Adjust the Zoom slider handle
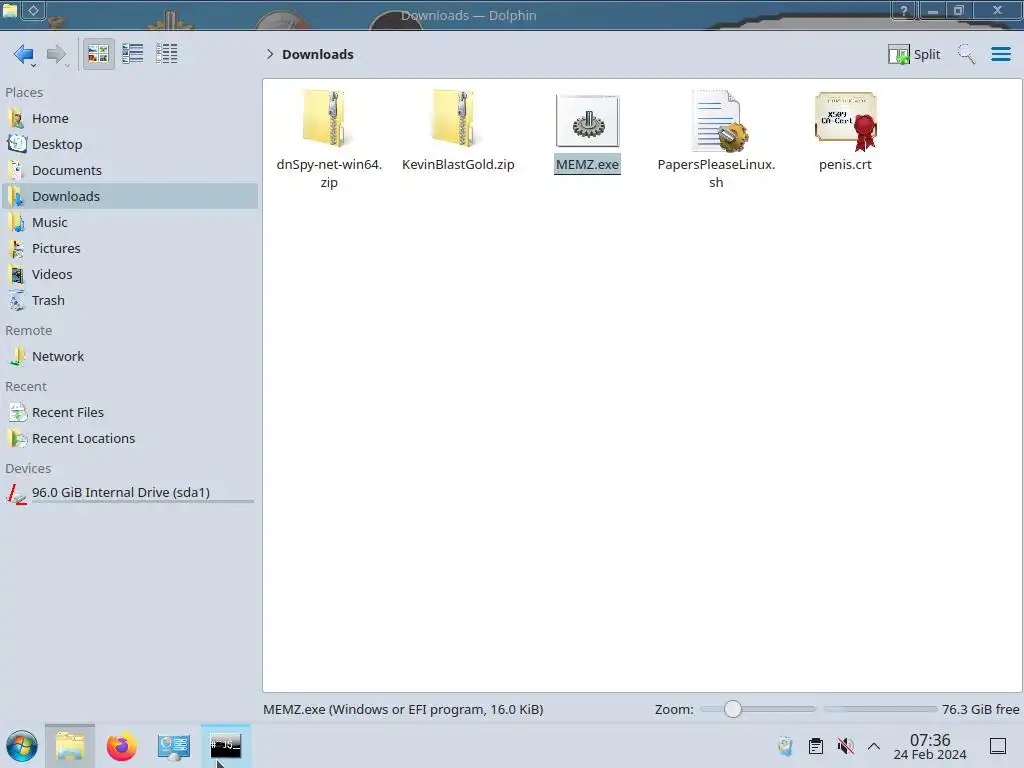This screenshot has width=1024, height=768. 733,709
